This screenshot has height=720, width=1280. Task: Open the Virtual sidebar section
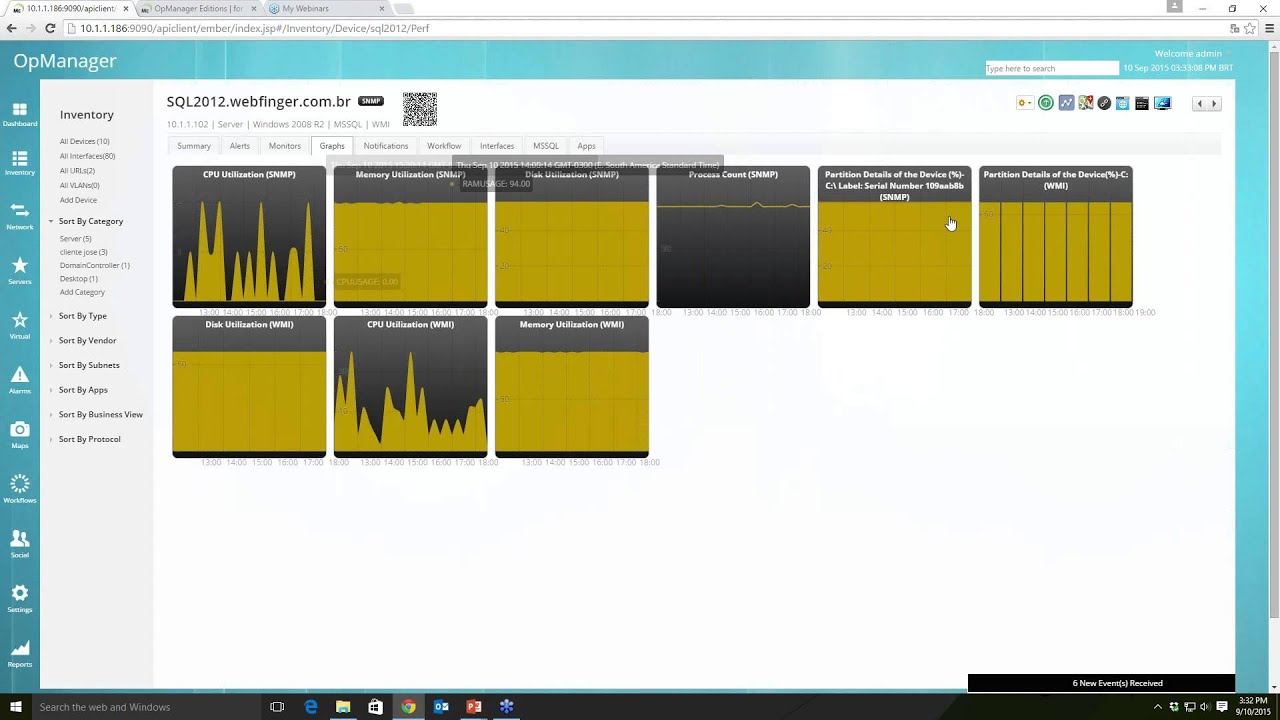pyautogui.click(x=20, y=325)
